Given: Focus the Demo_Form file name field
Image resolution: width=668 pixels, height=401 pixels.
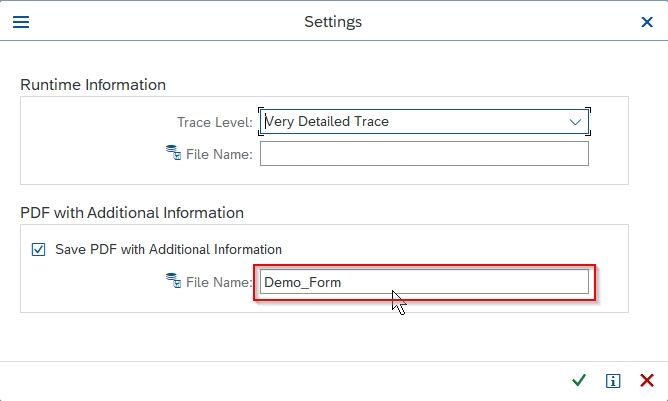Looking at the screenshot, I should 424,282.
